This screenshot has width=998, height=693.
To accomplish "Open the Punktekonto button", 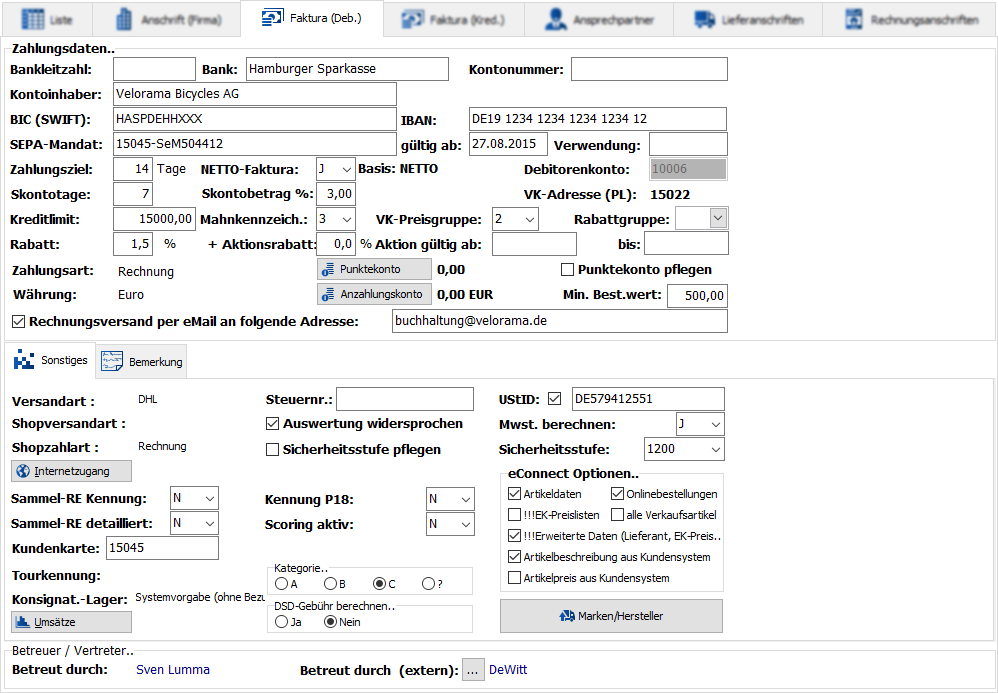I will tap(374, 269).
